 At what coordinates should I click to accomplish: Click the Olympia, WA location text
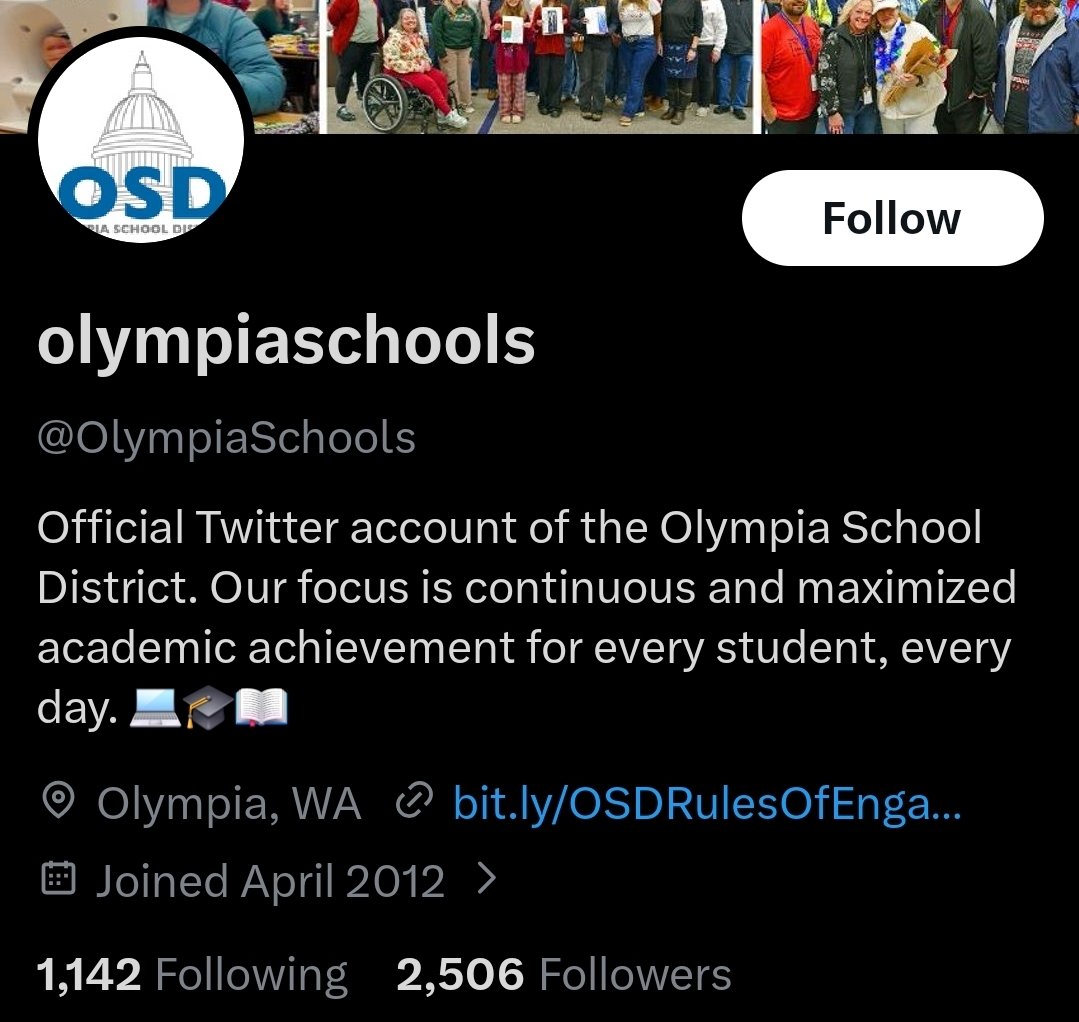[229, 803]
